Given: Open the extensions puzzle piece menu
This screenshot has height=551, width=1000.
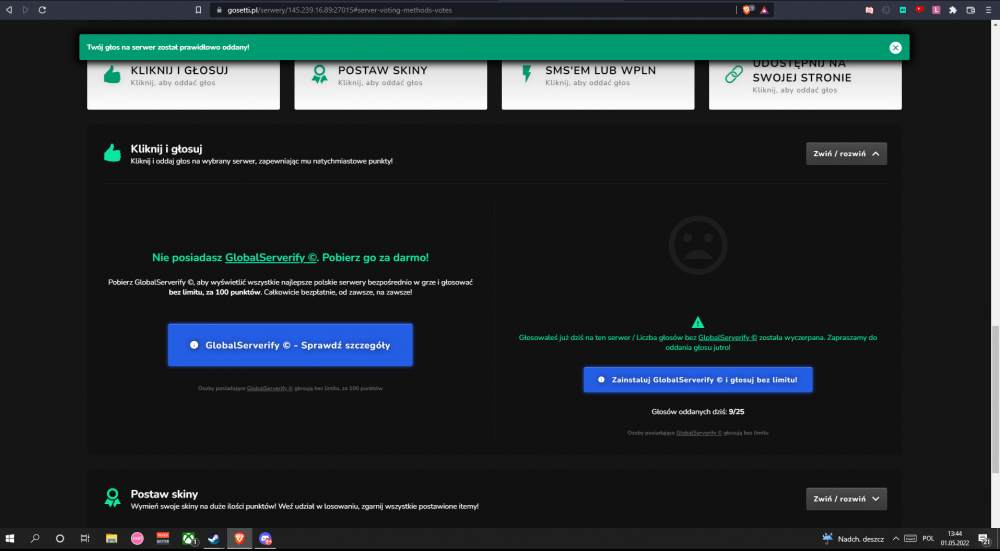Looking at the screenshot, I should point(953,10).
